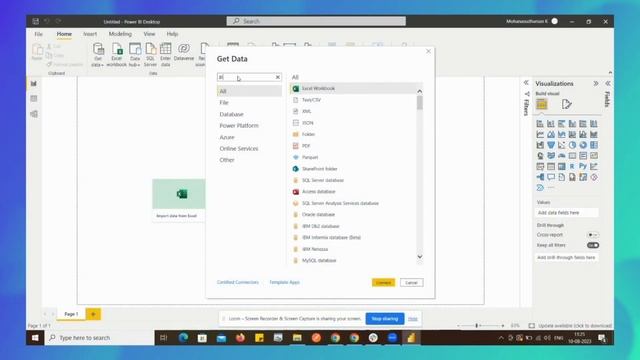Click the connector list scroll-up arrow
640x360 pixels.
point(420,91)
